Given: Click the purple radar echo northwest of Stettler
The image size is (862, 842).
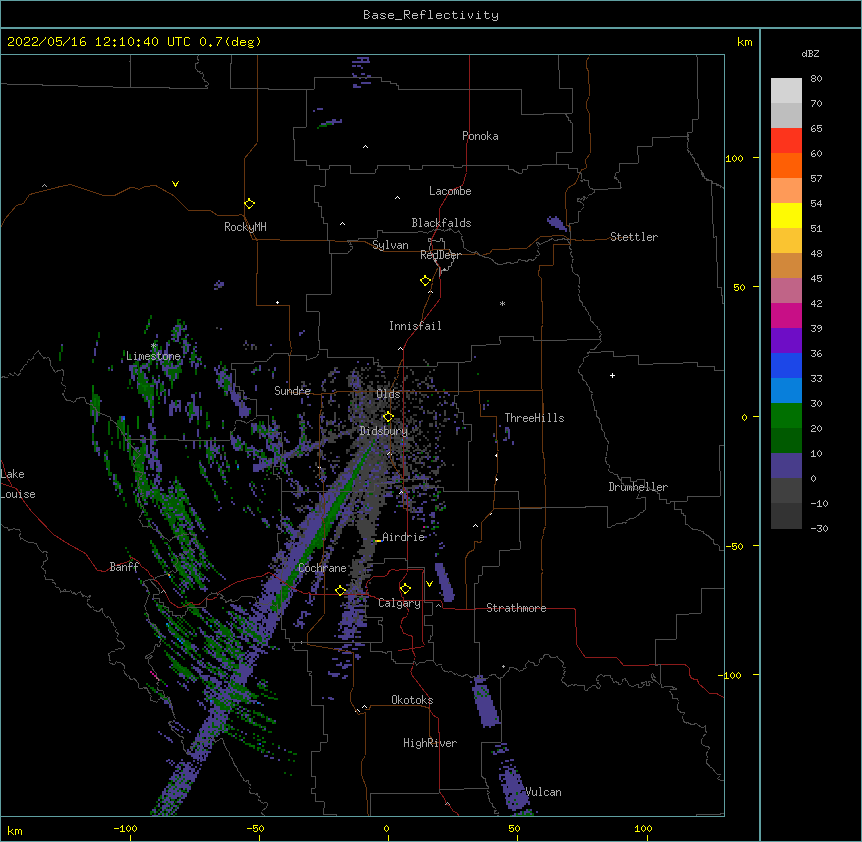Looking at the screenshot, I should 556,223.
